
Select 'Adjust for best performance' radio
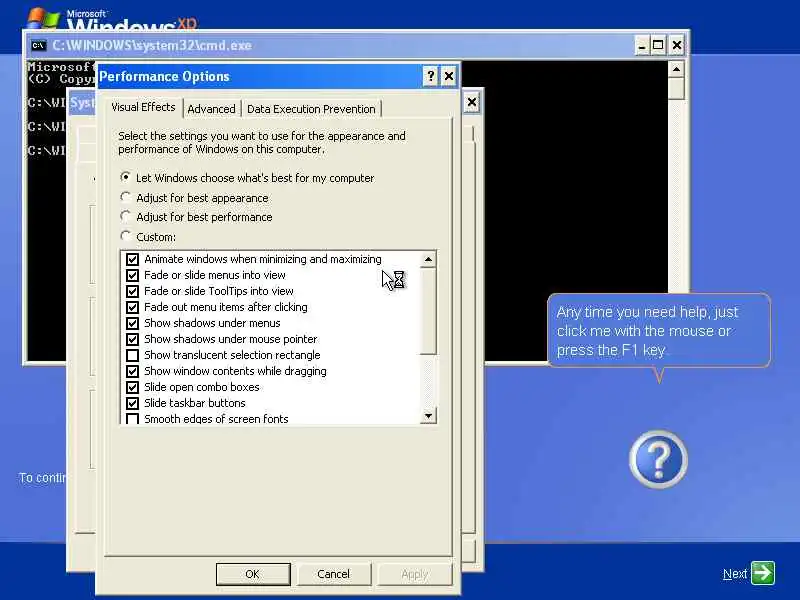pyautogui.click(x=125, y=217)
